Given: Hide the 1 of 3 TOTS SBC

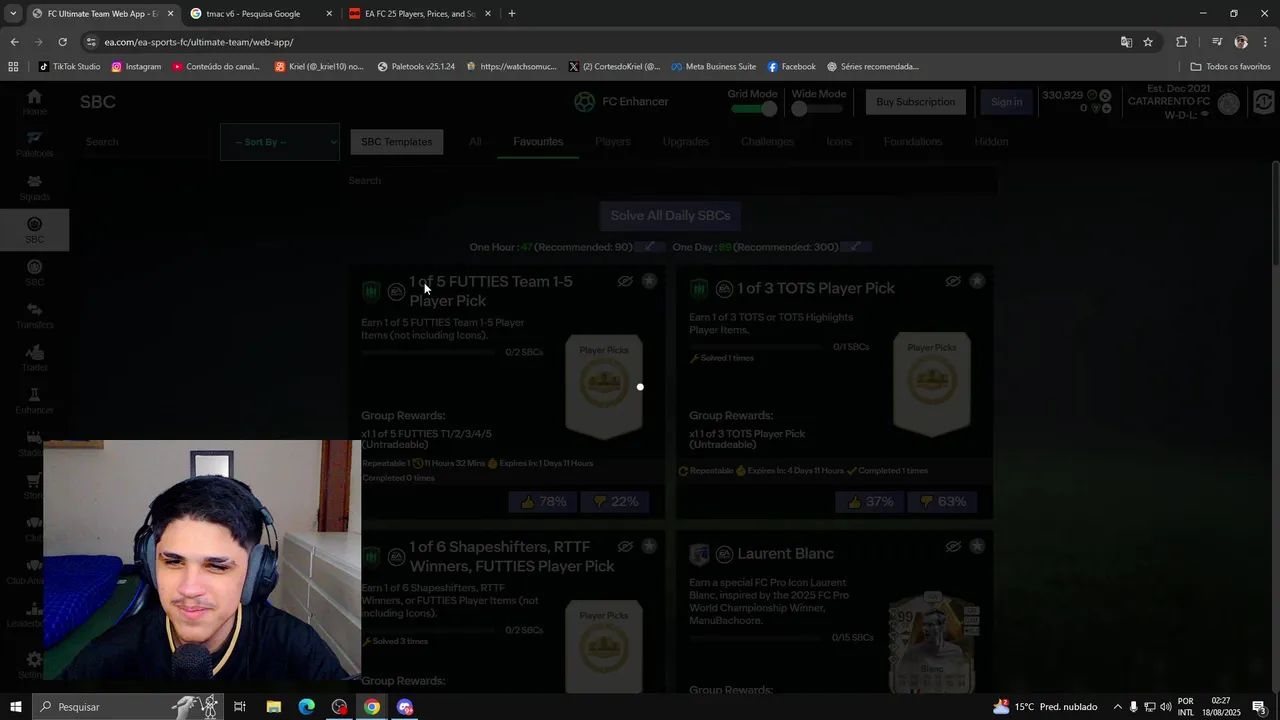Looking at the screenshot, I should coord(953,281).
